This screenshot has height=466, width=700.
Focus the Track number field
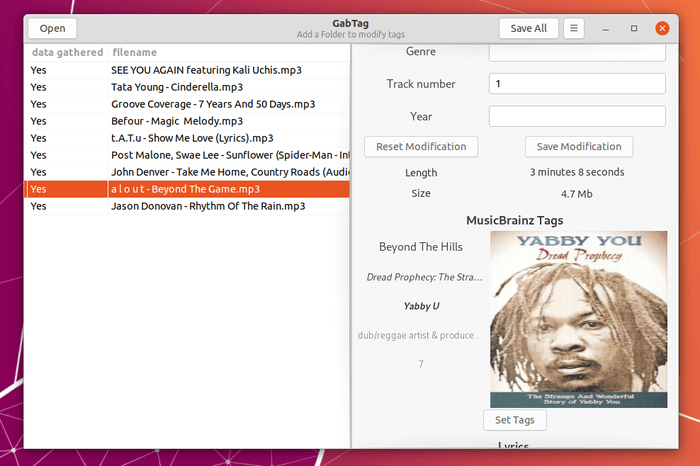[577, 83]
